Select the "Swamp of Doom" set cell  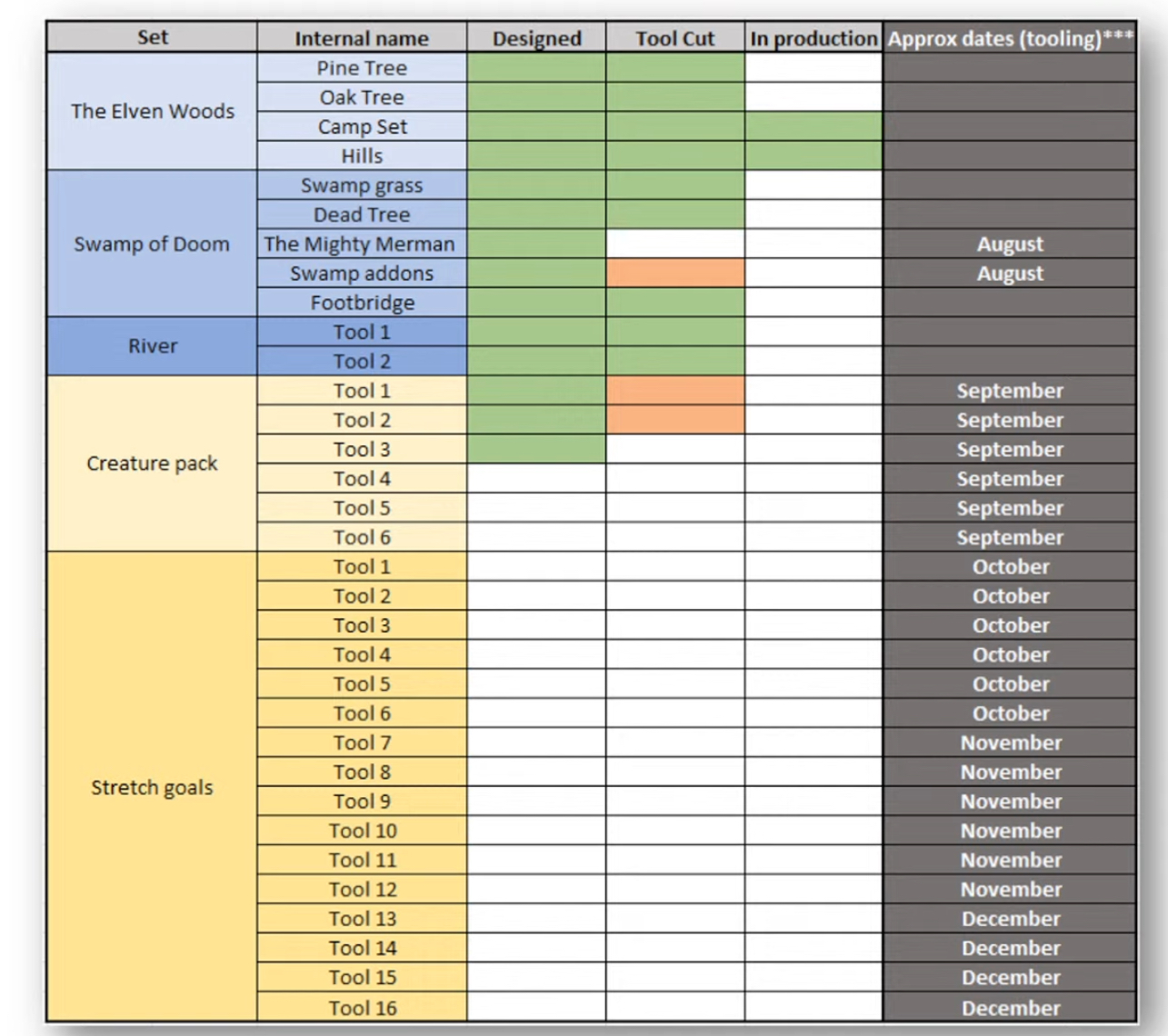pyautogui.click(x=152, y=244)
